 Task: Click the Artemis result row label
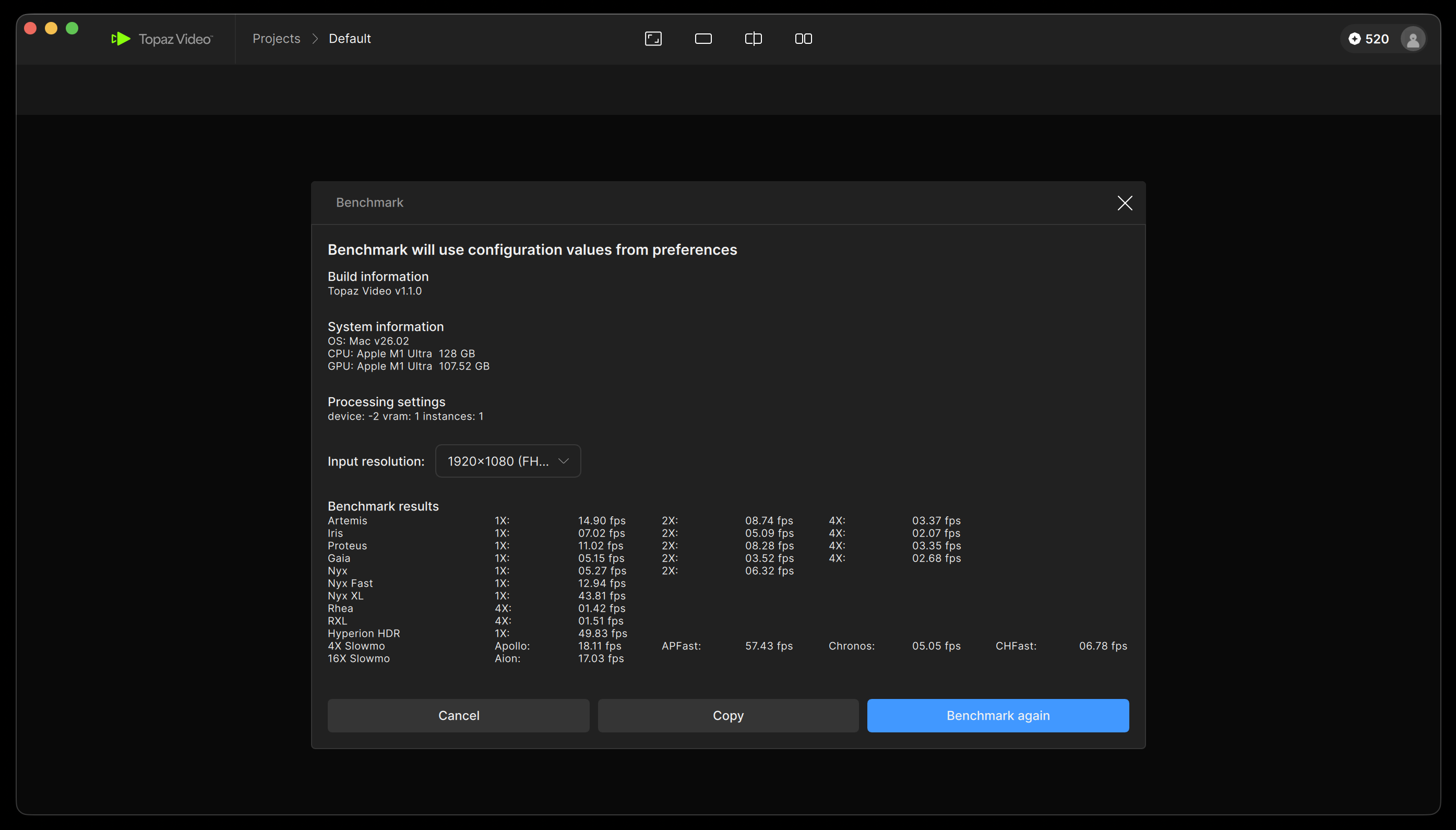coord(347,520)
